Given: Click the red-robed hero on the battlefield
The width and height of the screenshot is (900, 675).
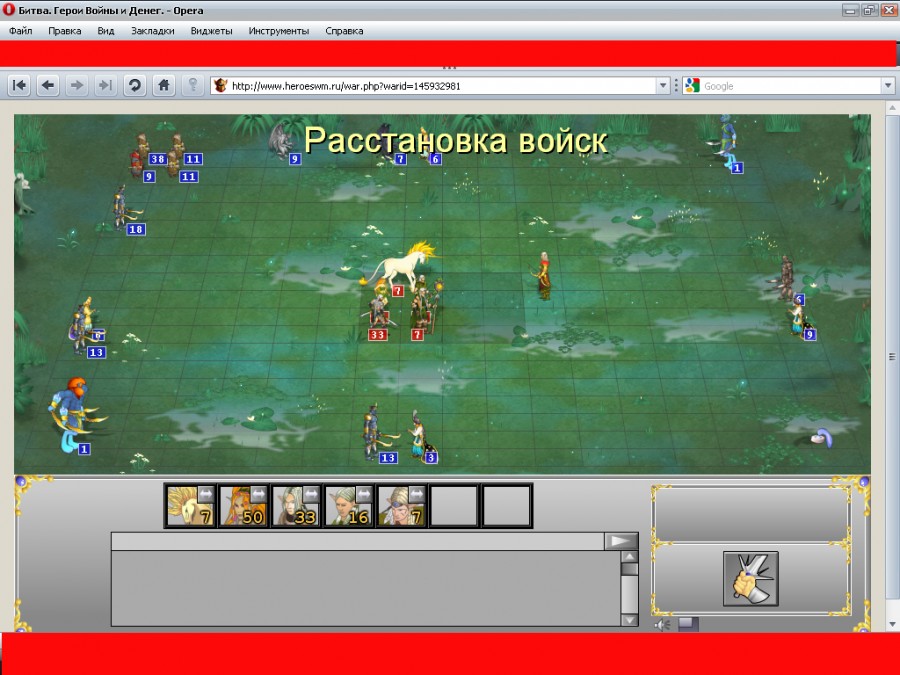Looking at the screenshot, I should tap(543, 276).
